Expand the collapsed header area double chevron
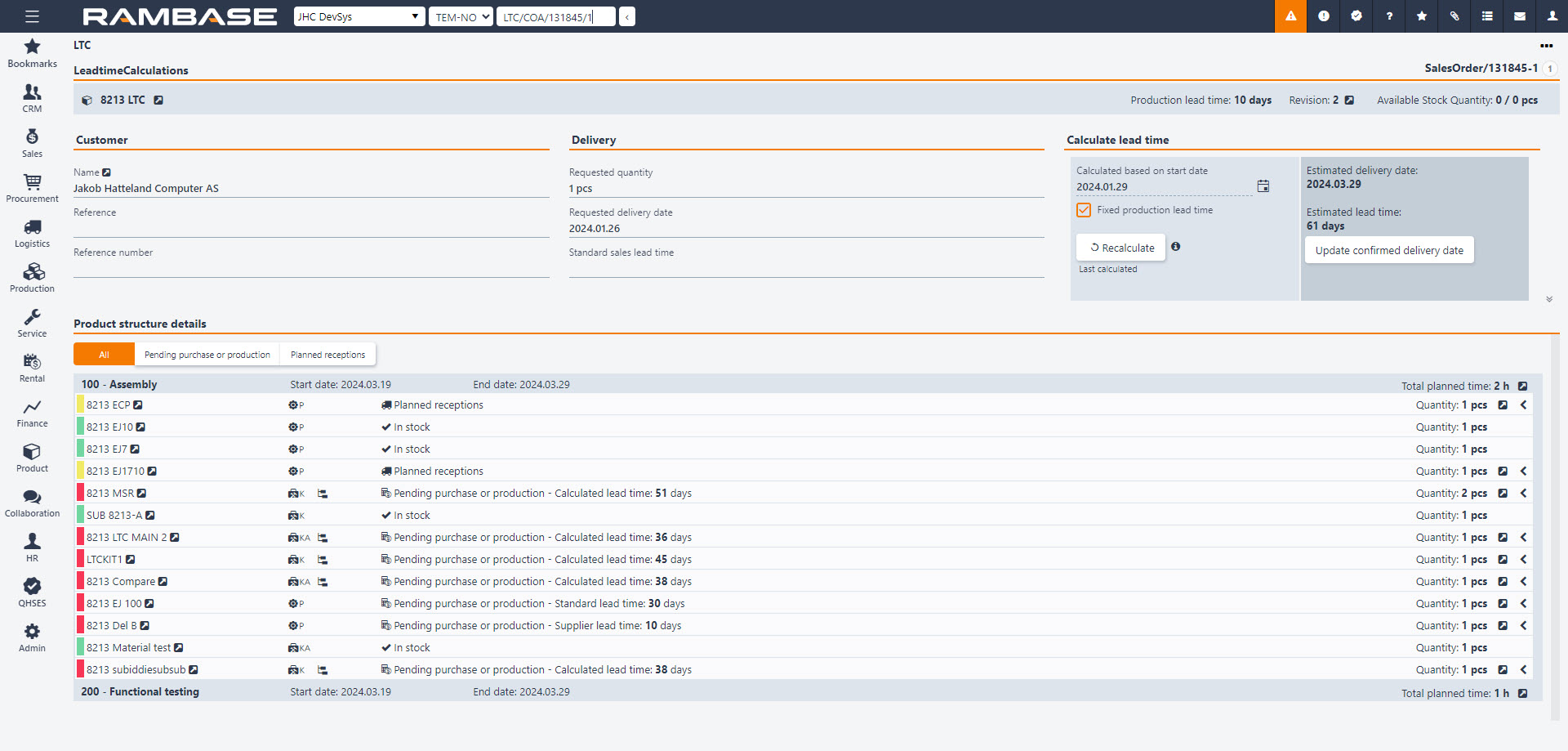This screenshot has width=1568, height=751. tap(1548, 299)
